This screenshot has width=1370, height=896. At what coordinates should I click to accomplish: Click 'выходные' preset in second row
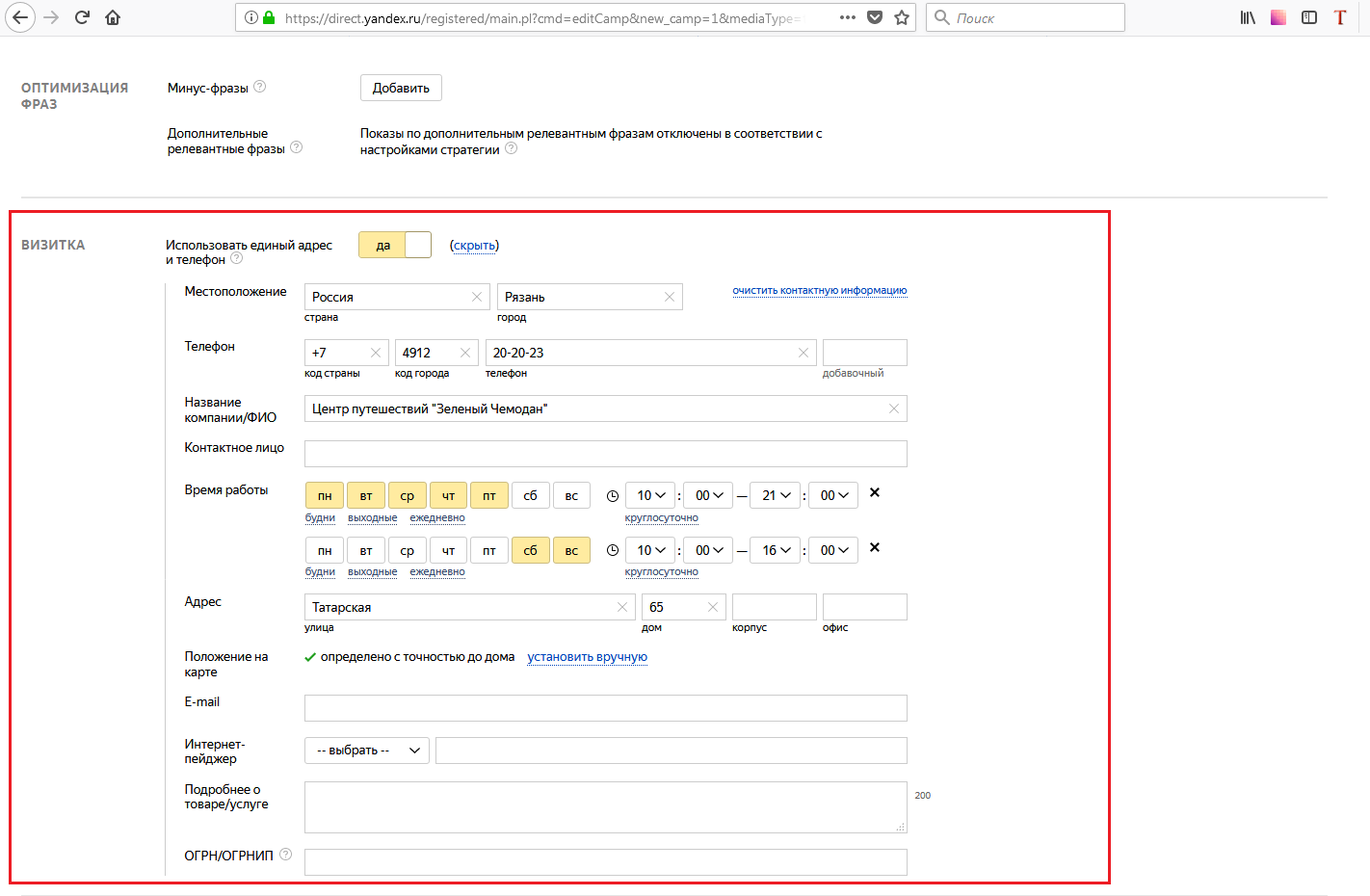[x=373, y=571]
